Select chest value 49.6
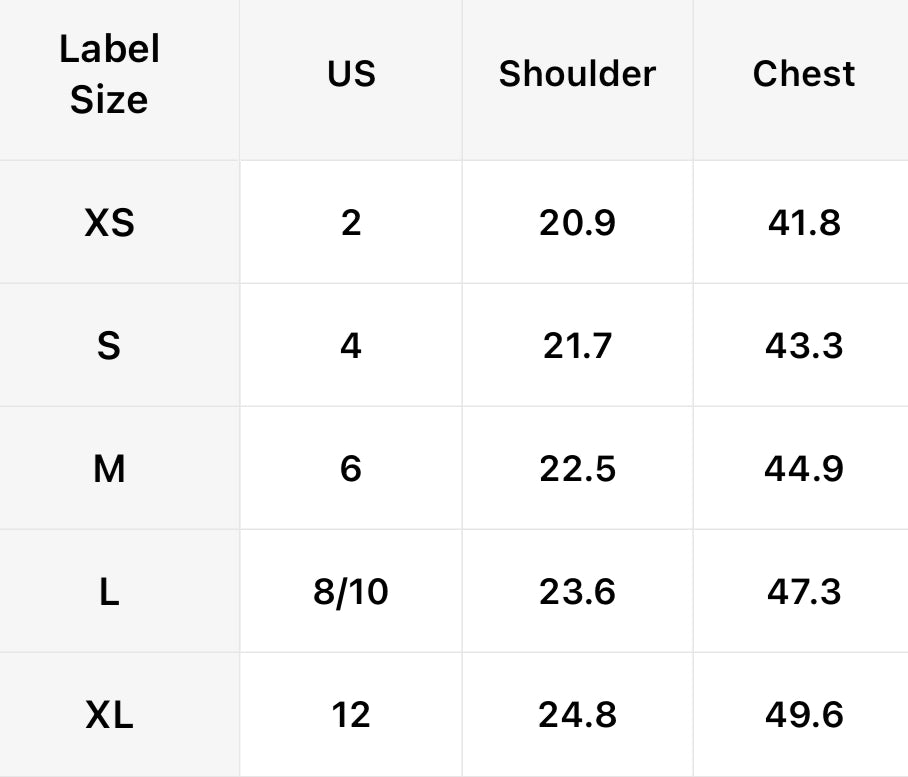The image size is (908, 777). 804,715
